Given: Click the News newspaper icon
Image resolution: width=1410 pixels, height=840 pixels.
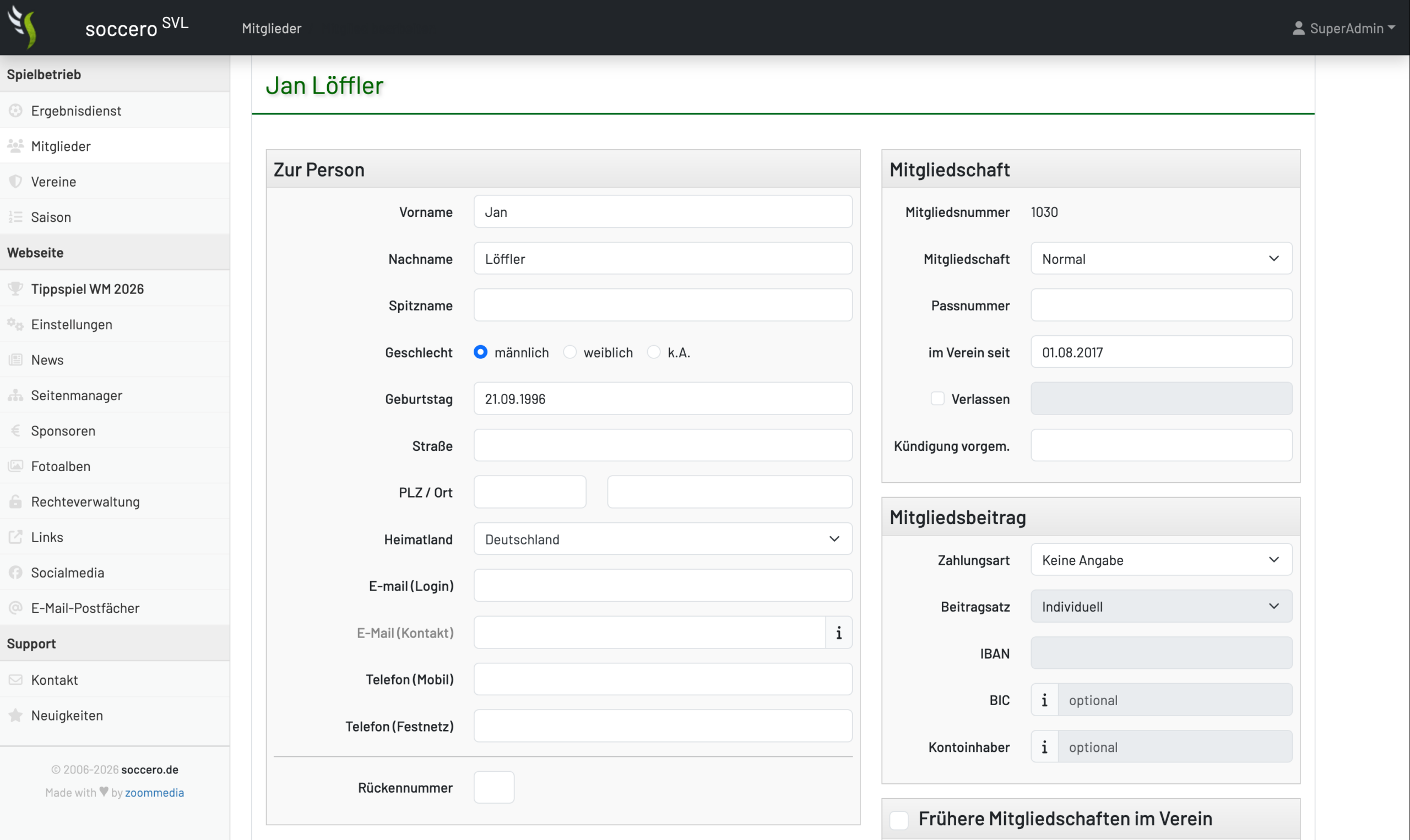Looking at the screenshot, I should click(15, 359).
